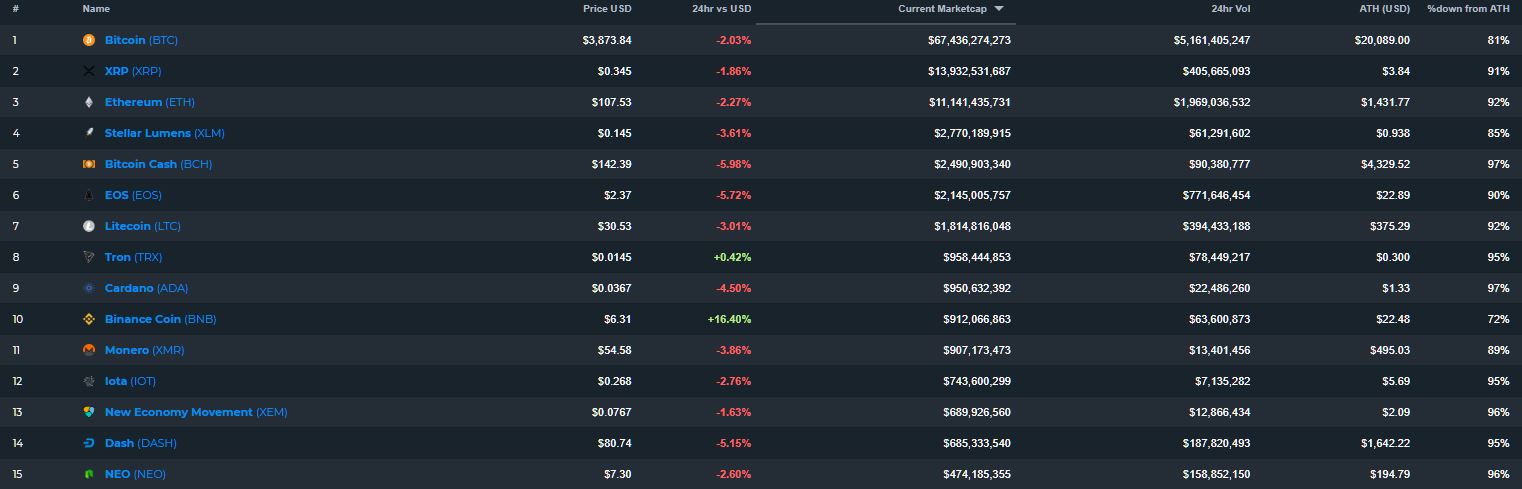Open the Tron (TRX) link
The image size is (1522, 489).
pyautogui.click(x=133, y=257)
